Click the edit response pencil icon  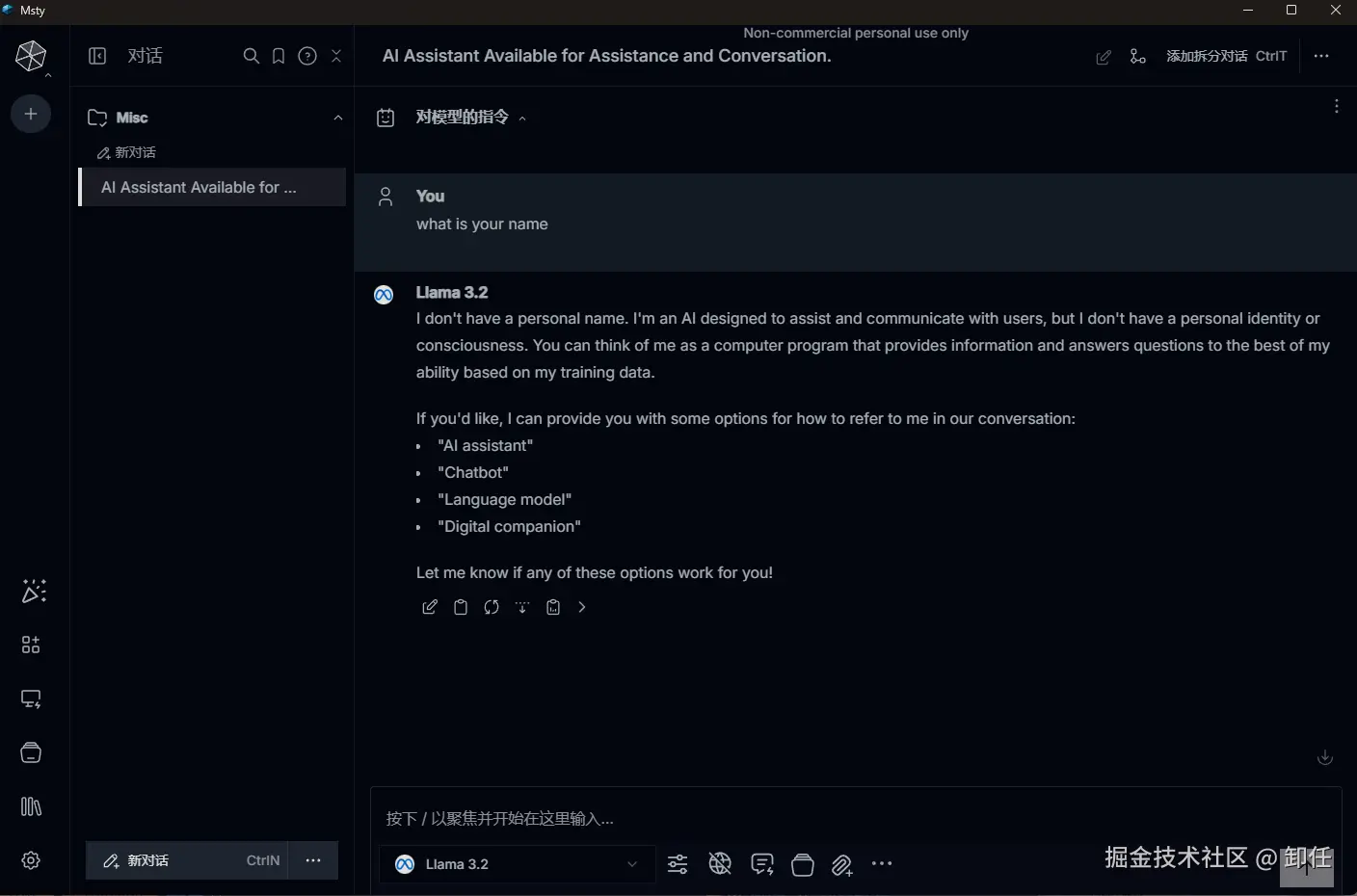click(430, 607)
